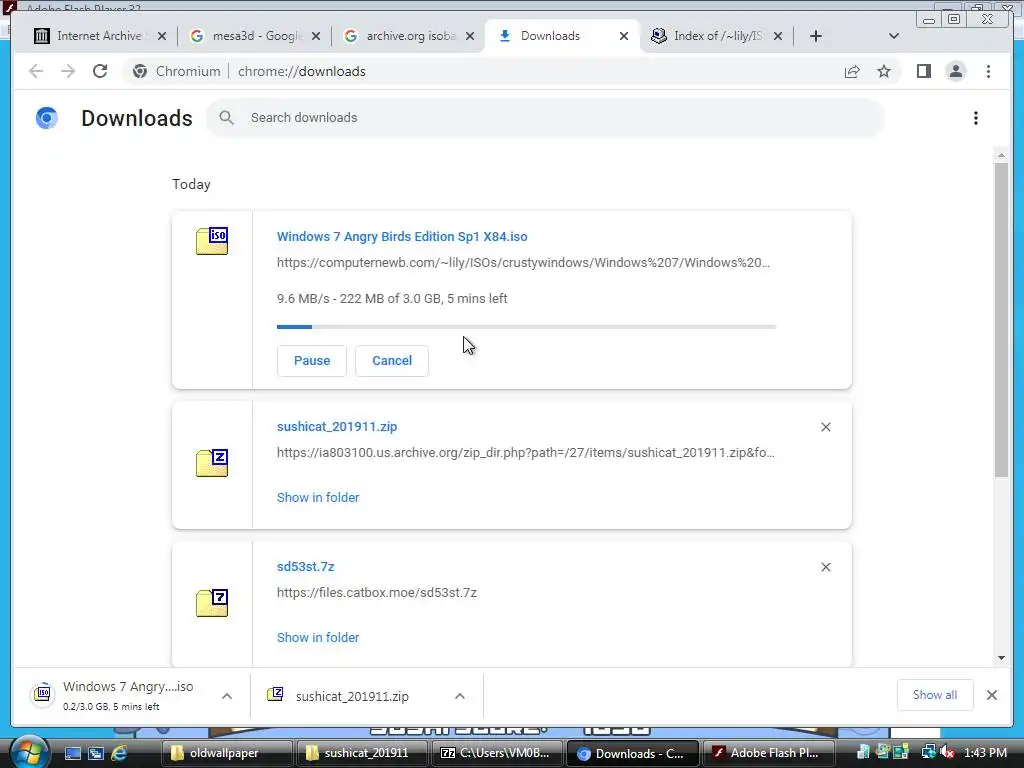Remove sushicat_201911.zip from list
The width and height of the screenshot is (1024, 768).
click(x=825, y=427)
